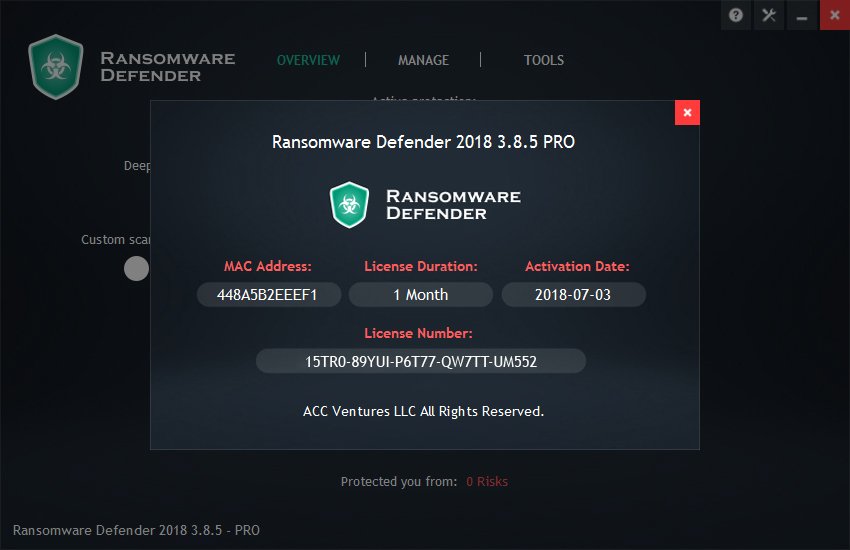The height and width of the screenshot is (550, 850).
Task: Close the Ransomware Defender main window
Action: pyautogui.click(x=835, y=15)
